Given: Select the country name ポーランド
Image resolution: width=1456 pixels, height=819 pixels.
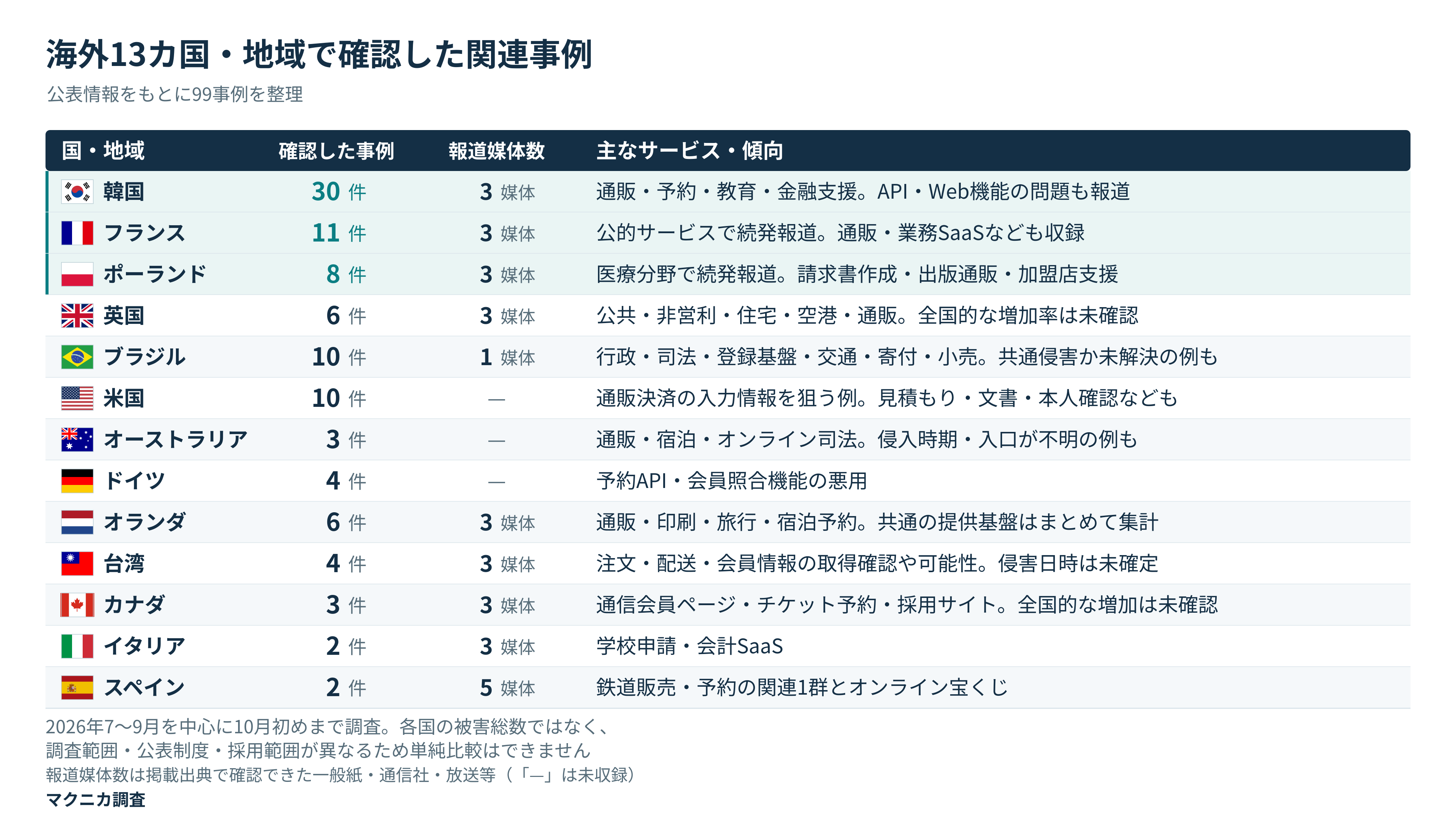Looking at the screenshot, I should [x=155, y=274].
